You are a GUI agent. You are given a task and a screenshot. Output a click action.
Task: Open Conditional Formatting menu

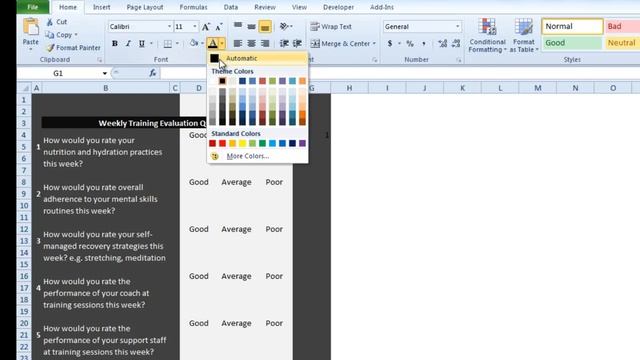coord(487,36)
